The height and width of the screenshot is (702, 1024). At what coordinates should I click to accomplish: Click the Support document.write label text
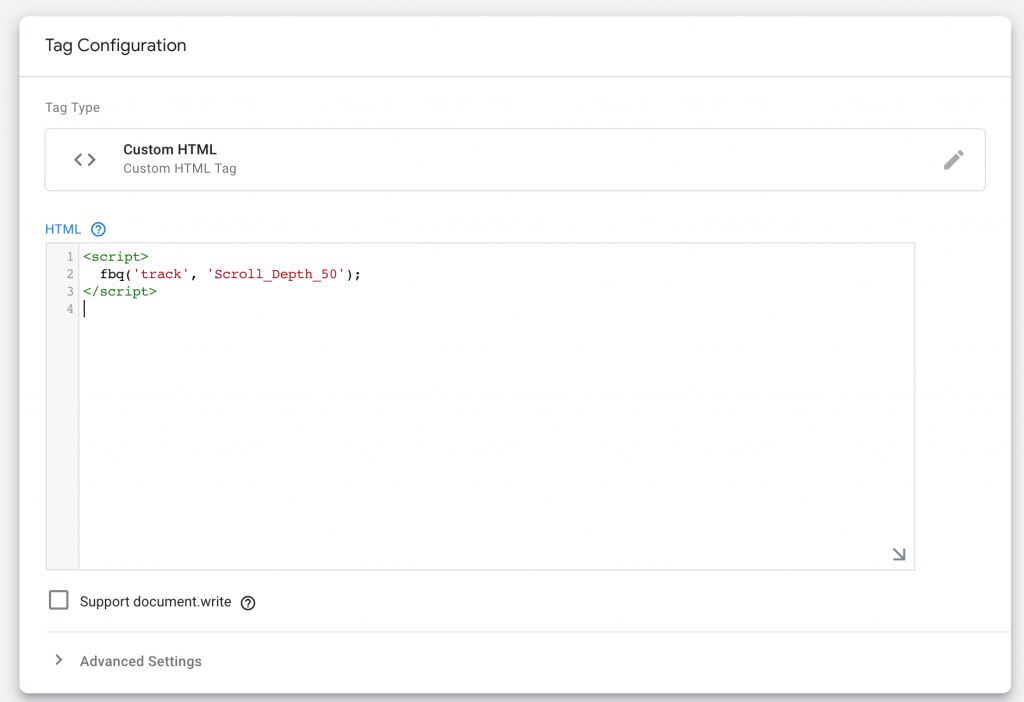[155, 602]
